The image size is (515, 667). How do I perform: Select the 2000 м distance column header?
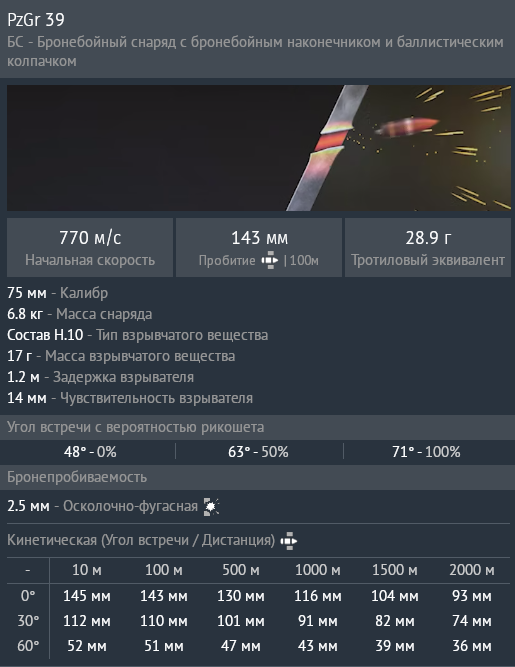click(x=472, y=570)
